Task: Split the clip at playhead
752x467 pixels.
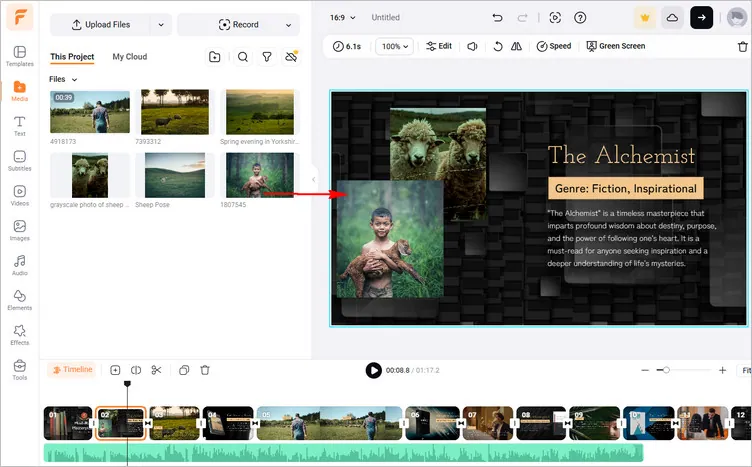Action: pyautogui.click(x=136, y=370)
